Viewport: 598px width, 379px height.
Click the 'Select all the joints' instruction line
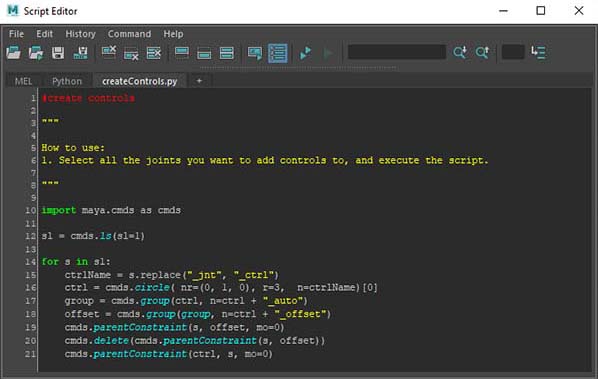265,161
